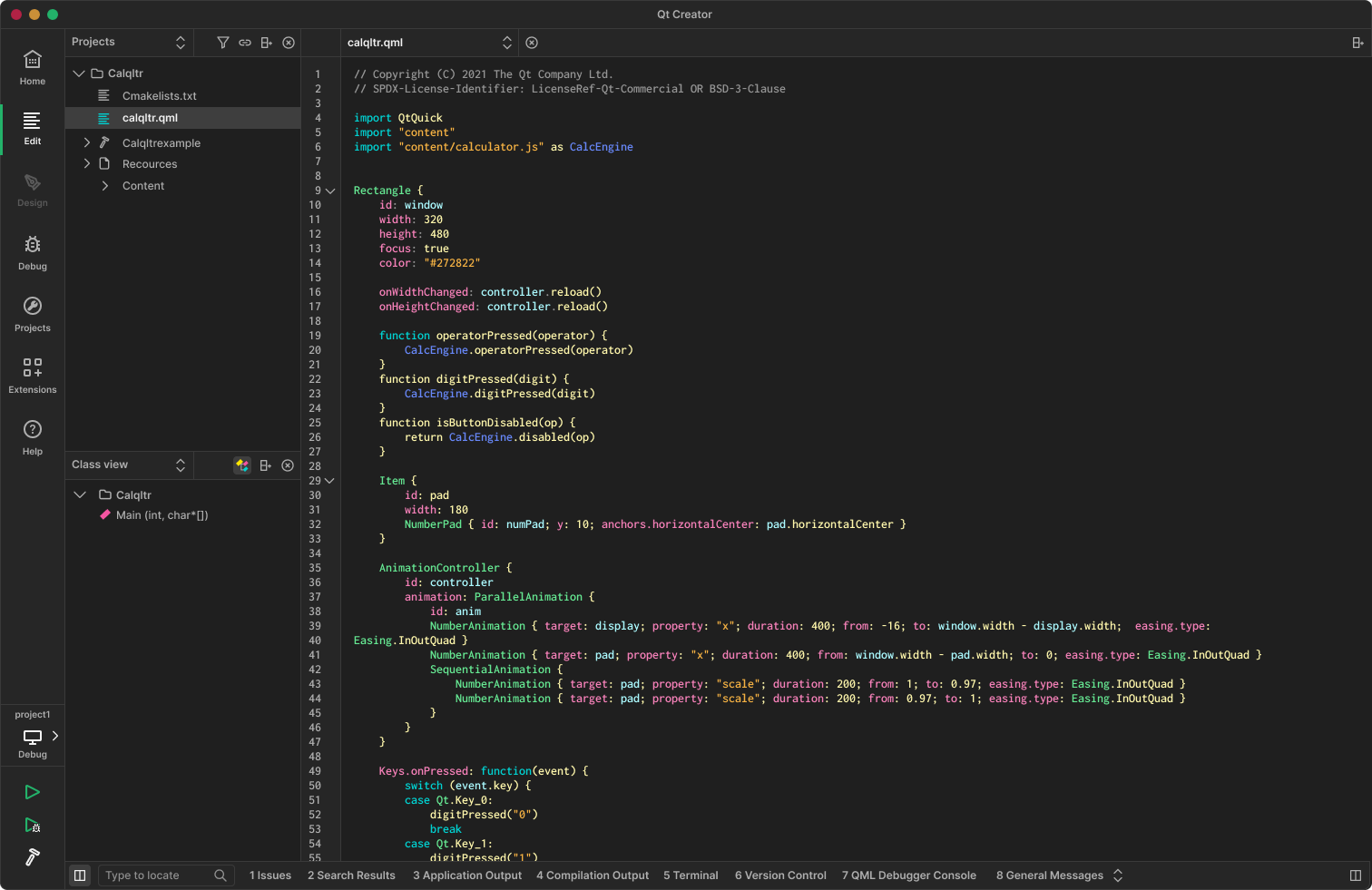Screen dimensions: 1372x890
Task: Open the Help mode
Action: pos(33,436)
